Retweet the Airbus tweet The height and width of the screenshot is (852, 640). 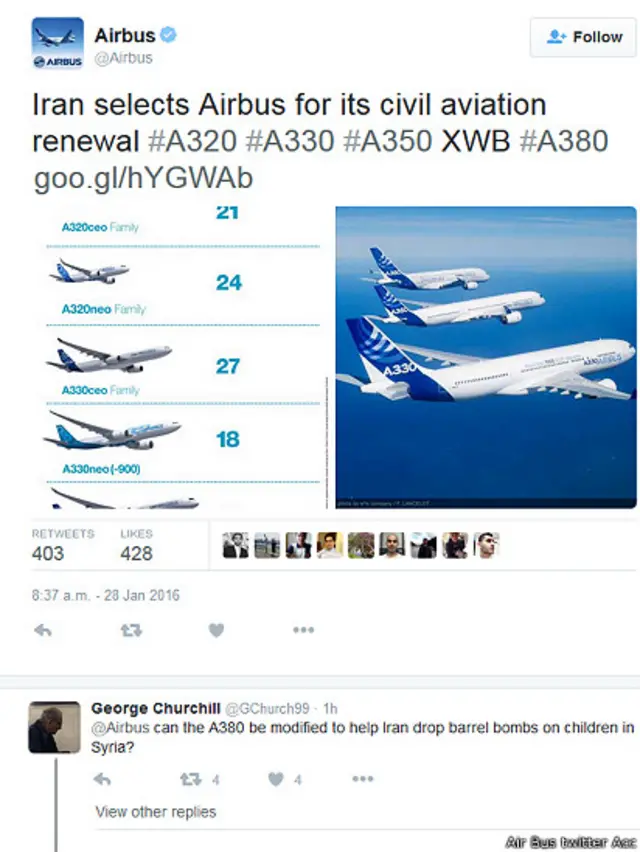131,630
